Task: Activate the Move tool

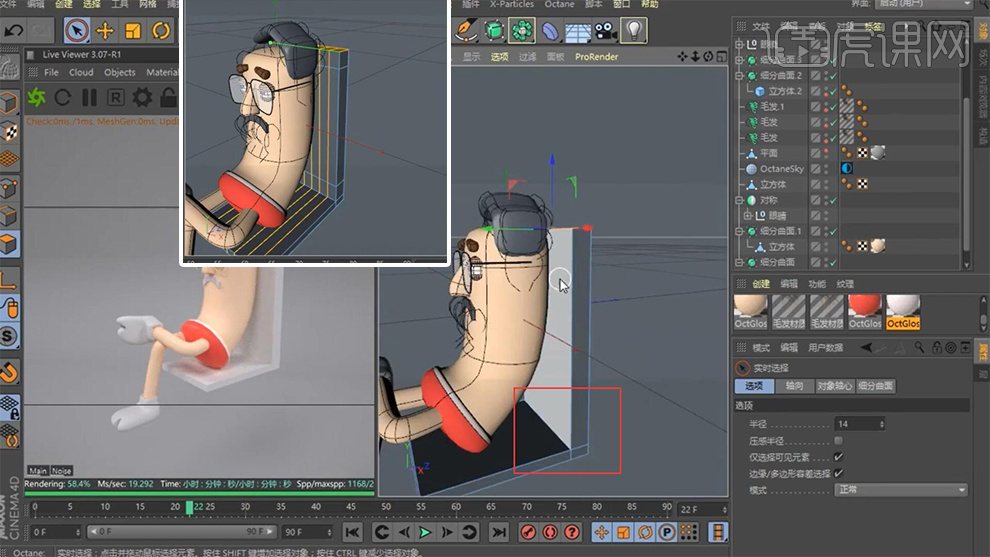Action: tap(105, 30)
